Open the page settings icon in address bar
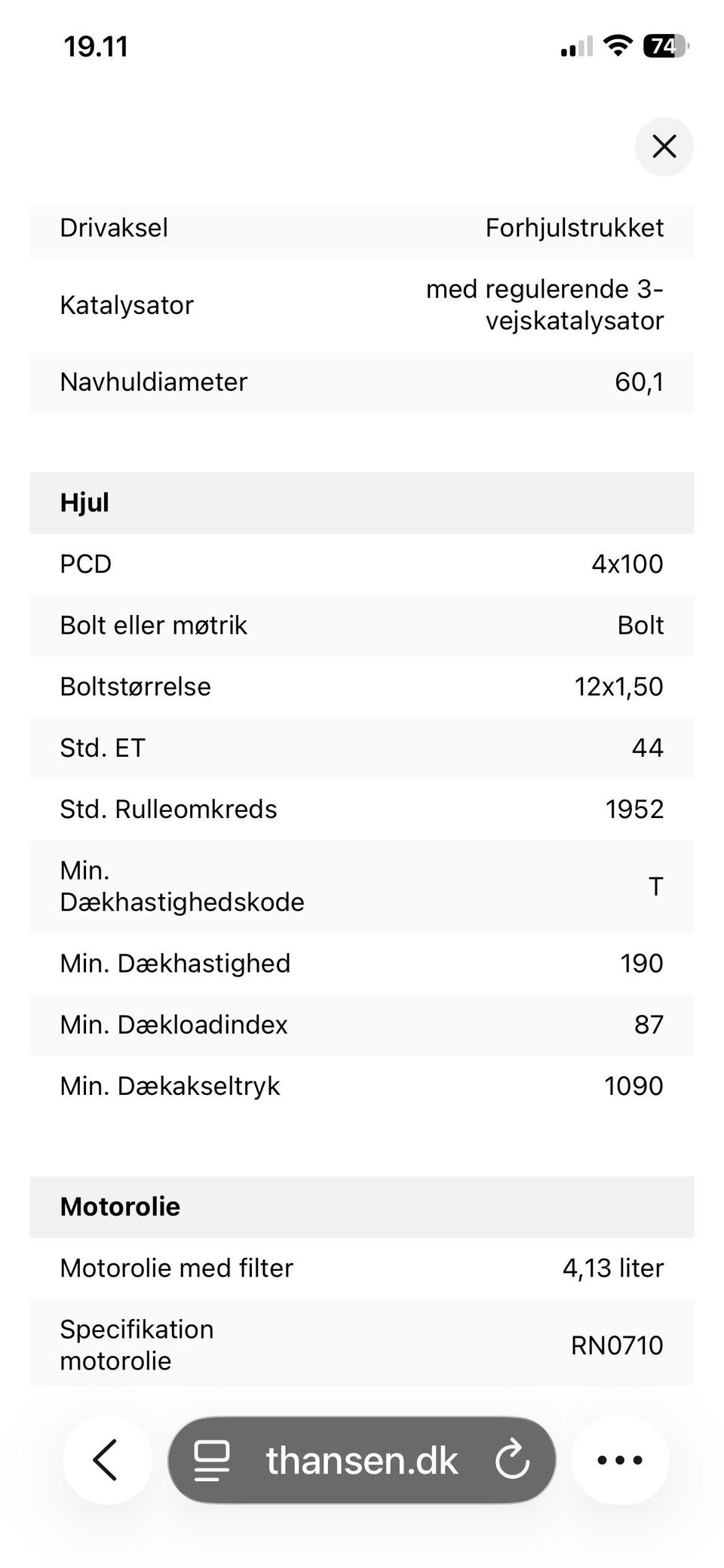Screen dimensions: 724x1568 [x=212, y=1459]
